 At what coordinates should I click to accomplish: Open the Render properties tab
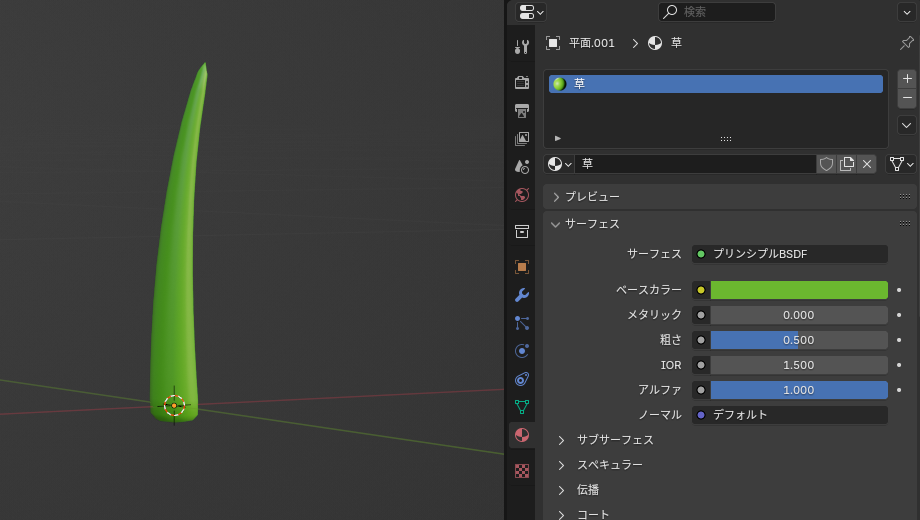pos(521,82)
